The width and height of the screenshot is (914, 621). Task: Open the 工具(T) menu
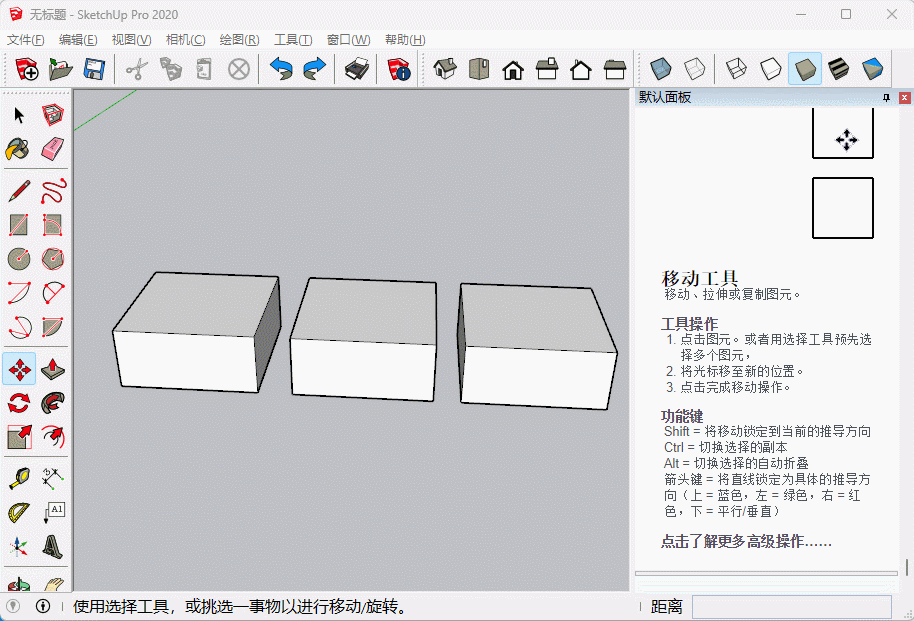pos(293,40)
